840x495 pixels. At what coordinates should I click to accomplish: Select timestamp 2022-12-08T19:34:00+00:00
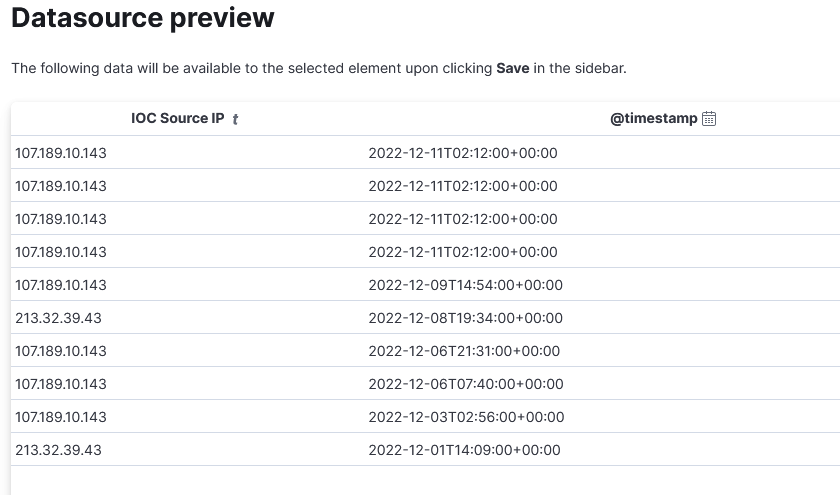pos(466,318)
